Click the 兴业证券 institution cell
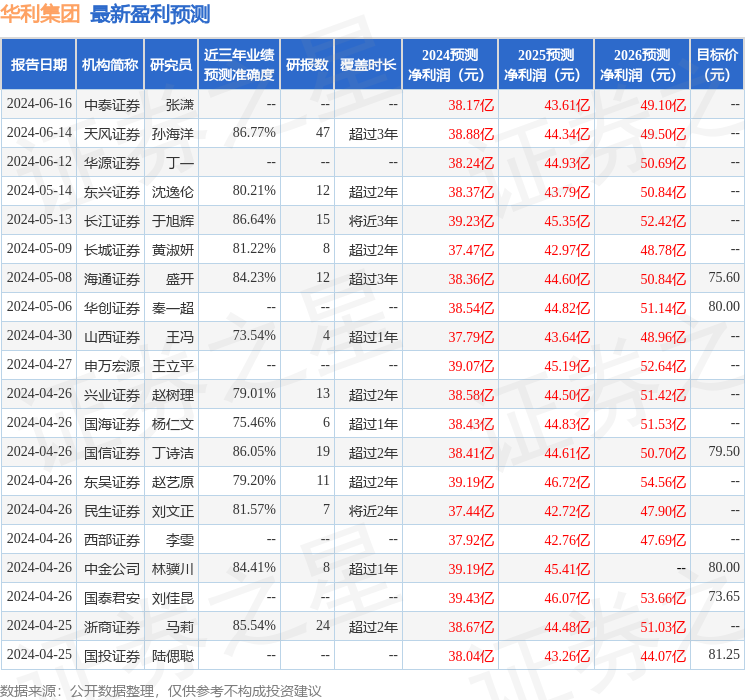The image size is (745, 700). pyautogui.click(x=112, y=395)
